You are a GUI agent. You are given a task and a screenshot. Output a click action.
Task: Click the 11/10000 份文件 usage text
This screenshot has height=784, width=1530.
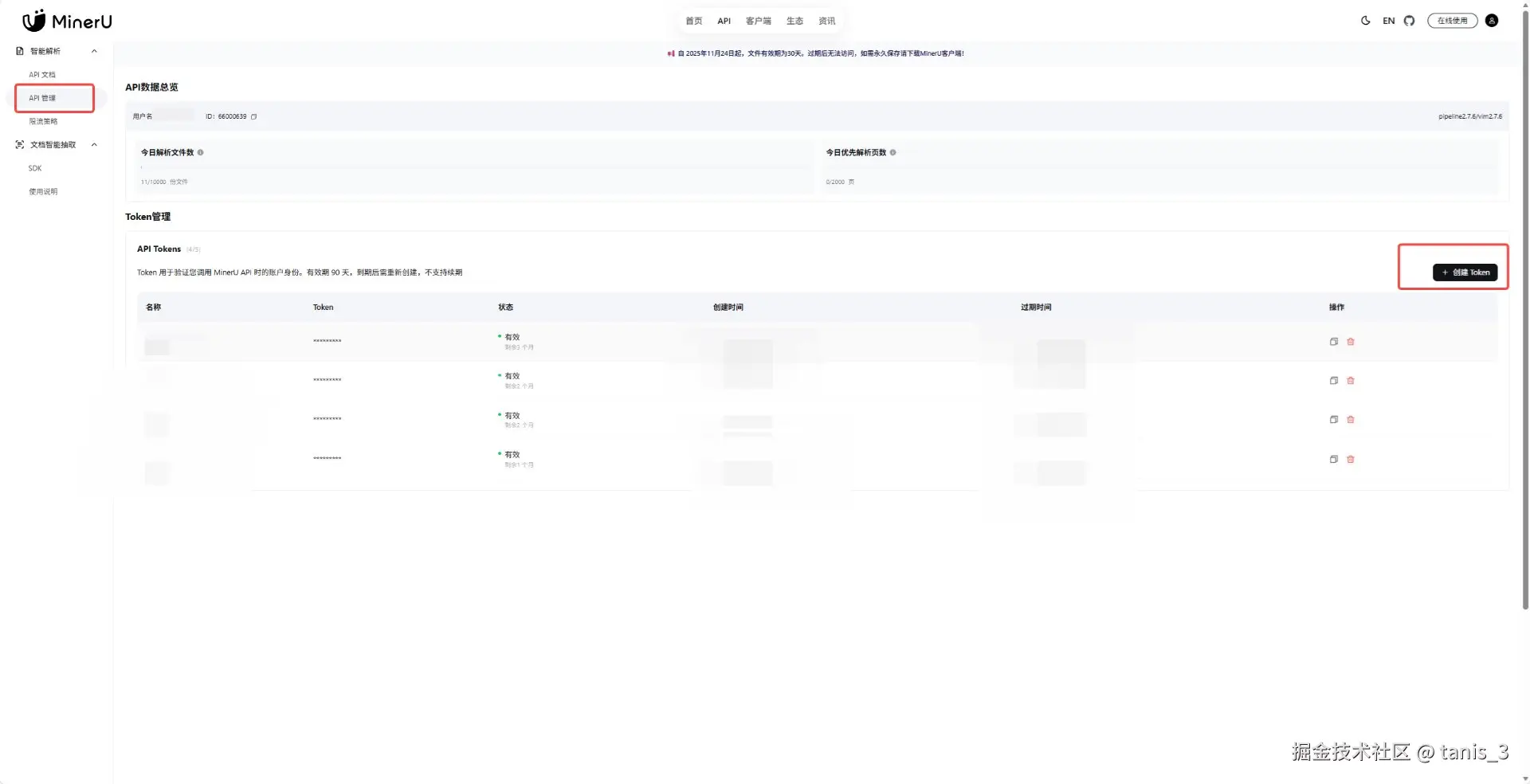click(164, 182)
